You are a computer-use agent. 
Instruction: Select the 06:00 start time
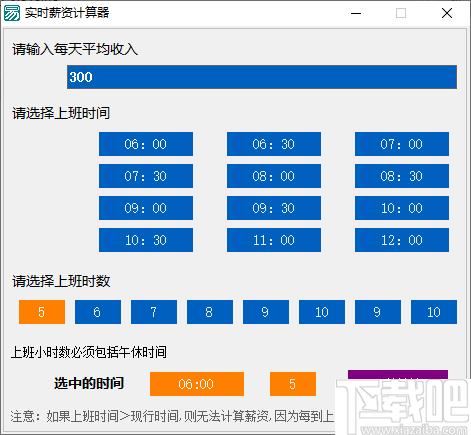[x=146, y=144]
